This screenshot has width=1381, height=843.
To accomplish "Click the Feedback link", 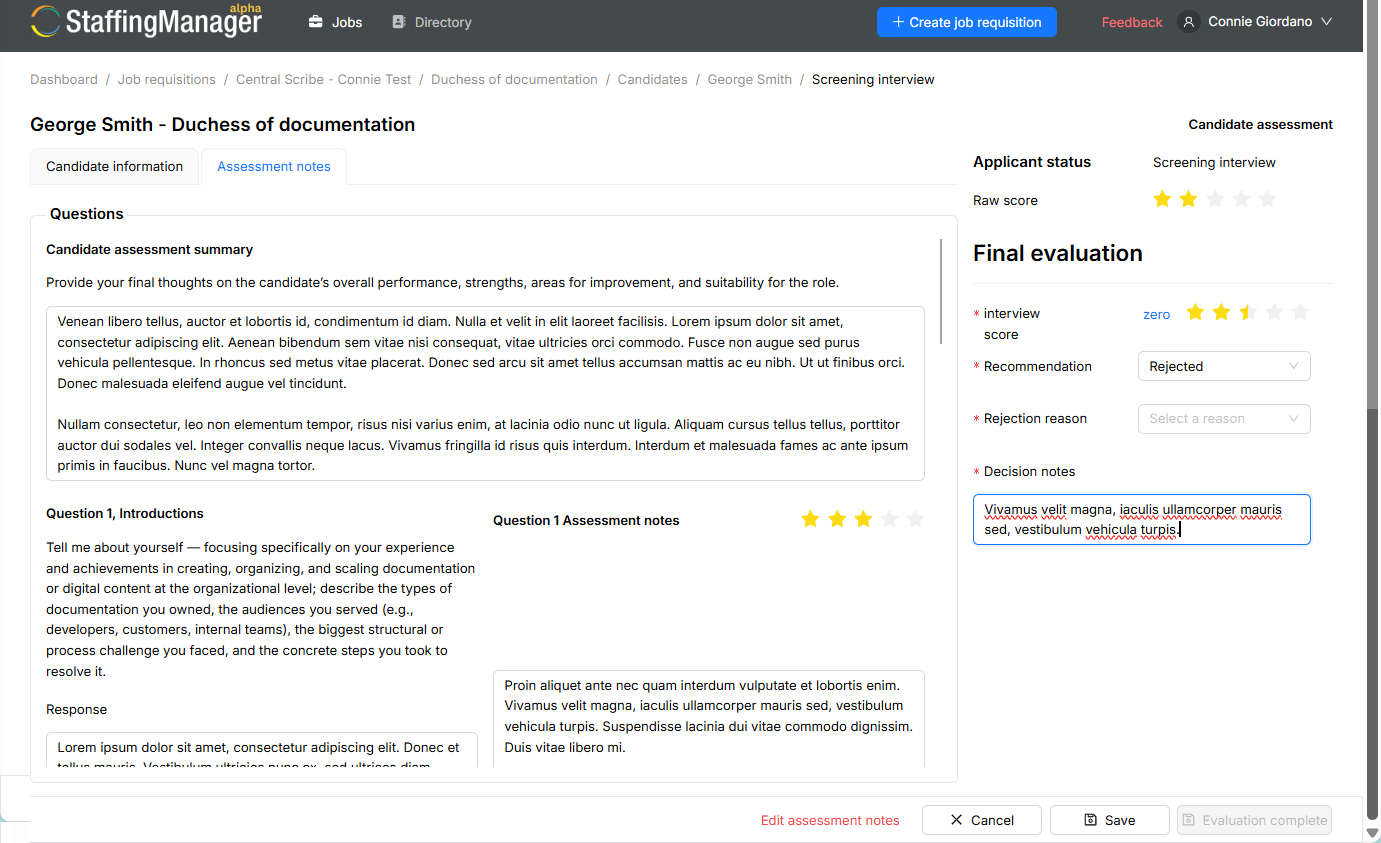I will (x=1132, y=22).
